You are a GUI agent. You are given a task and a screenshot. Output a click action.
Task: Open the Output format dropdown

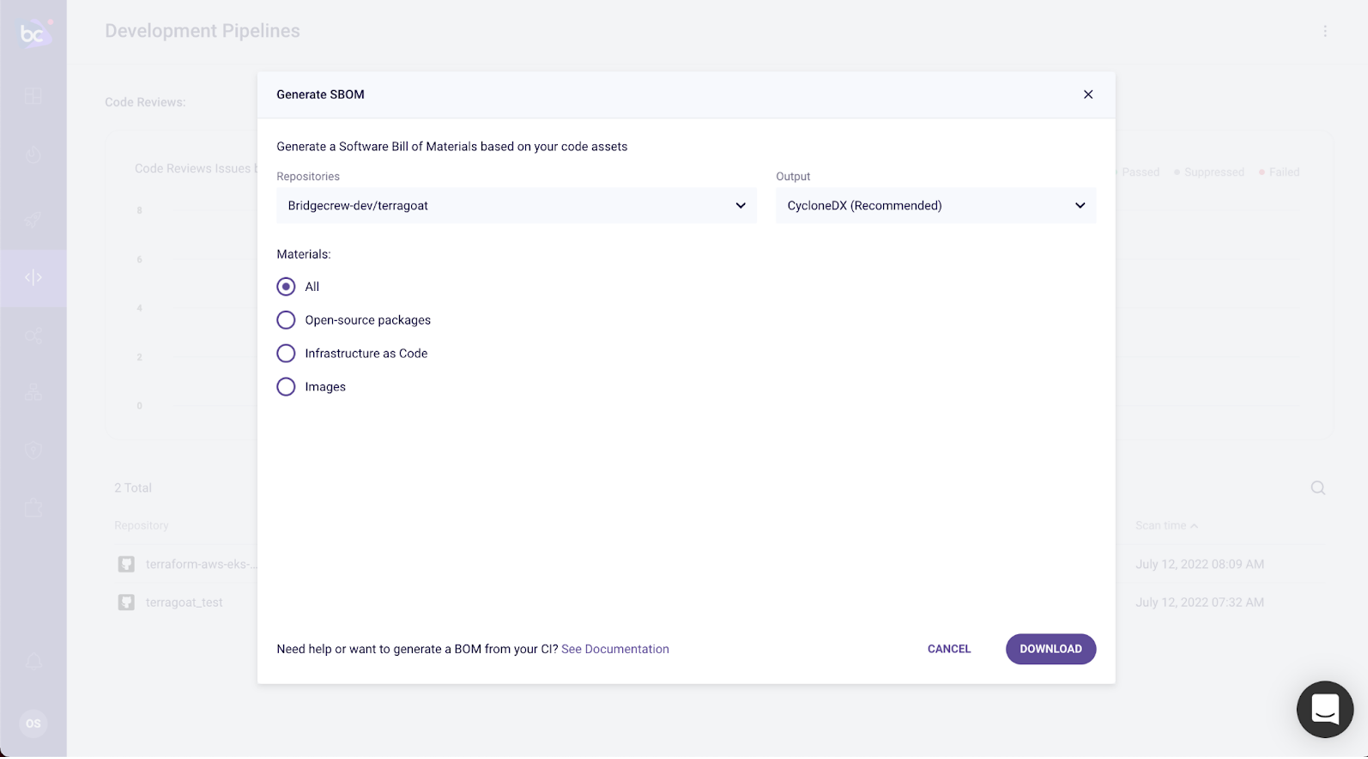936,205
